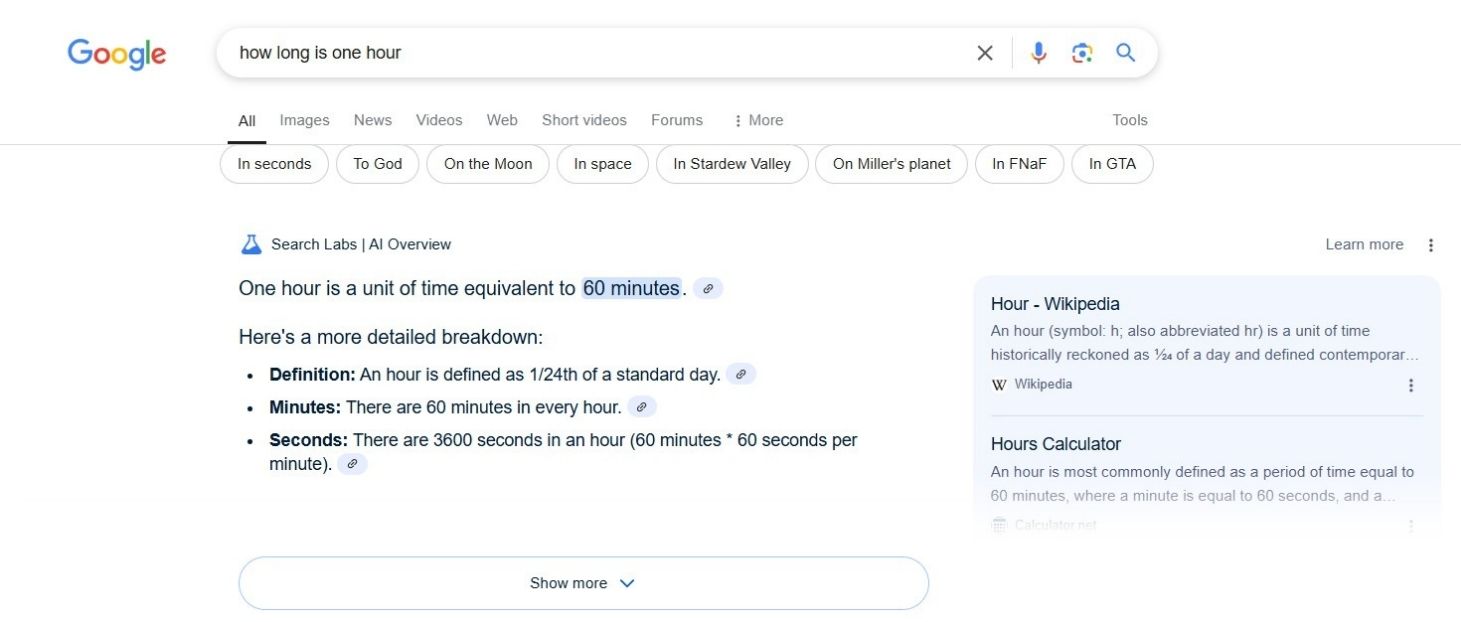Image resolution: width=1461 pixels, height=622 pixels.
Task: Click the 'Search Labs | AI Overview' label
Action: pos(361,244)
